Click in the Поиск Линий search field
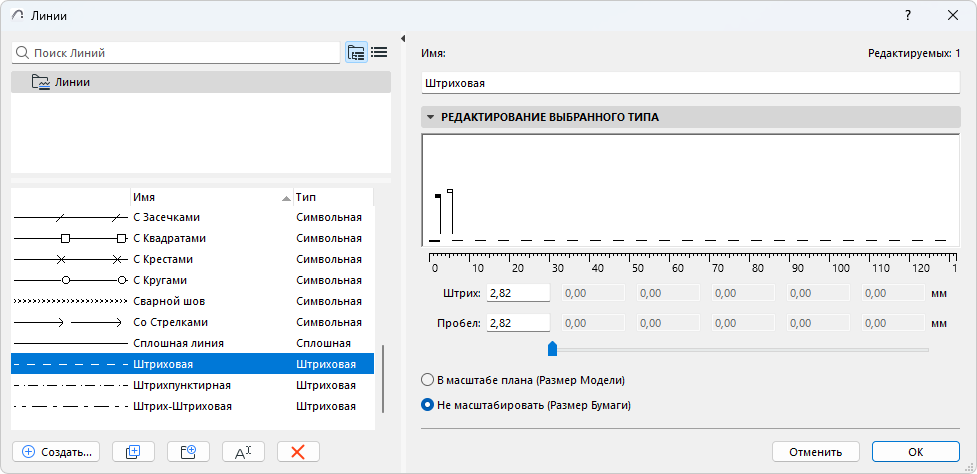 point(176,53)
